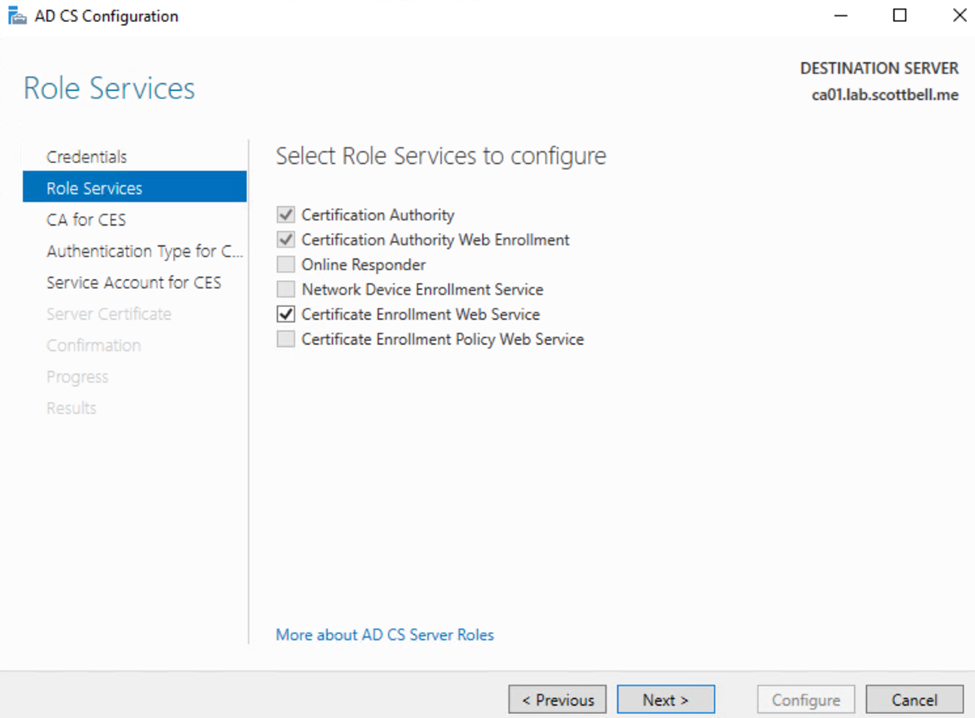Image resolution: width=975 pixels, height=718 pixels.
Task: Check Network Device Enrollment Service option
Action: click(286, 290)
